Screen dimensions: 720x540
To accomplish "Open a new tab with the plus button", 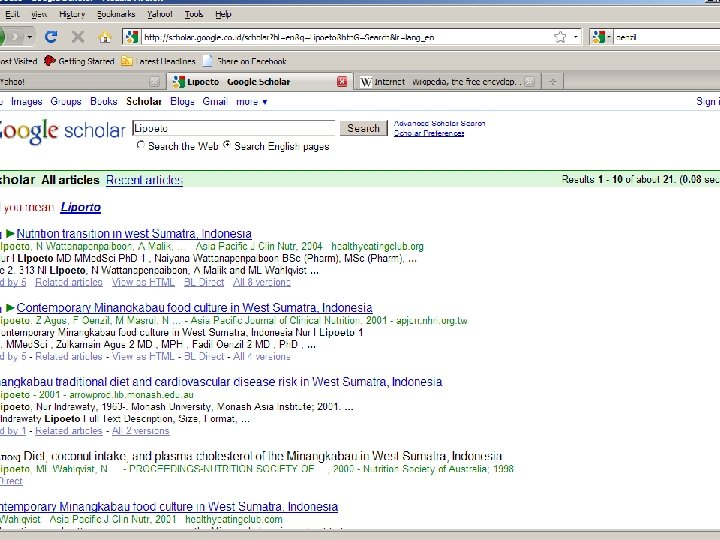I will (x=553, y=82).
